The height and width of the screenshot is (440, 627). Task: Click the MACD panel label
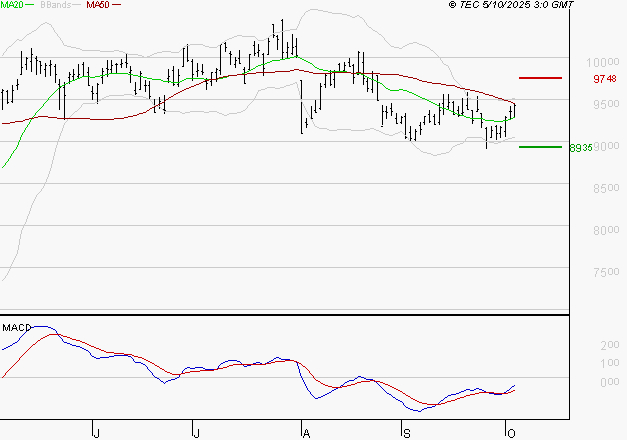pos(16,328)
